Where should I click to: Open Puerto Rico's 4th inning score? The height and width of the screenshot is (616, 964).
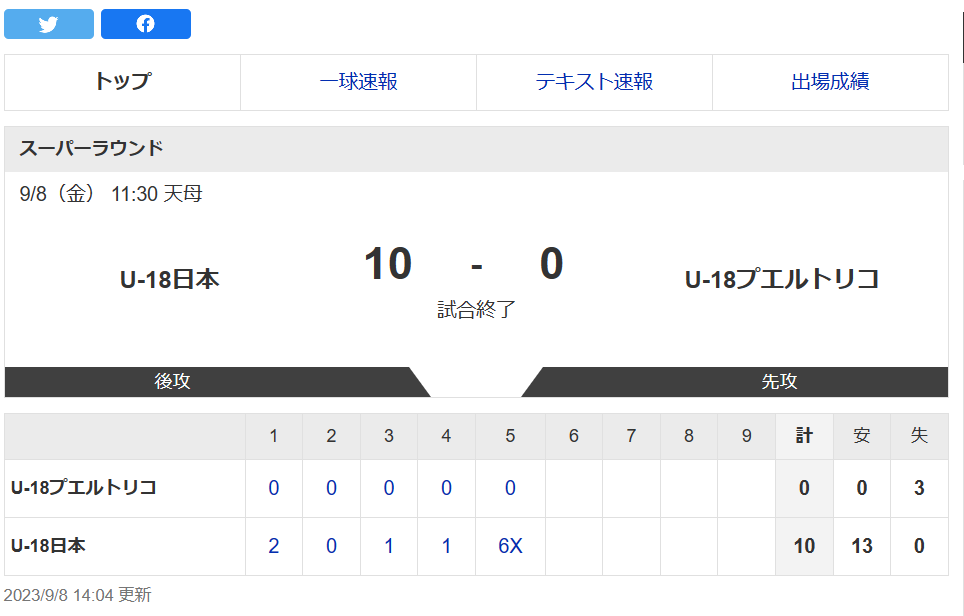pyautogui.click(x=446, y=488)
